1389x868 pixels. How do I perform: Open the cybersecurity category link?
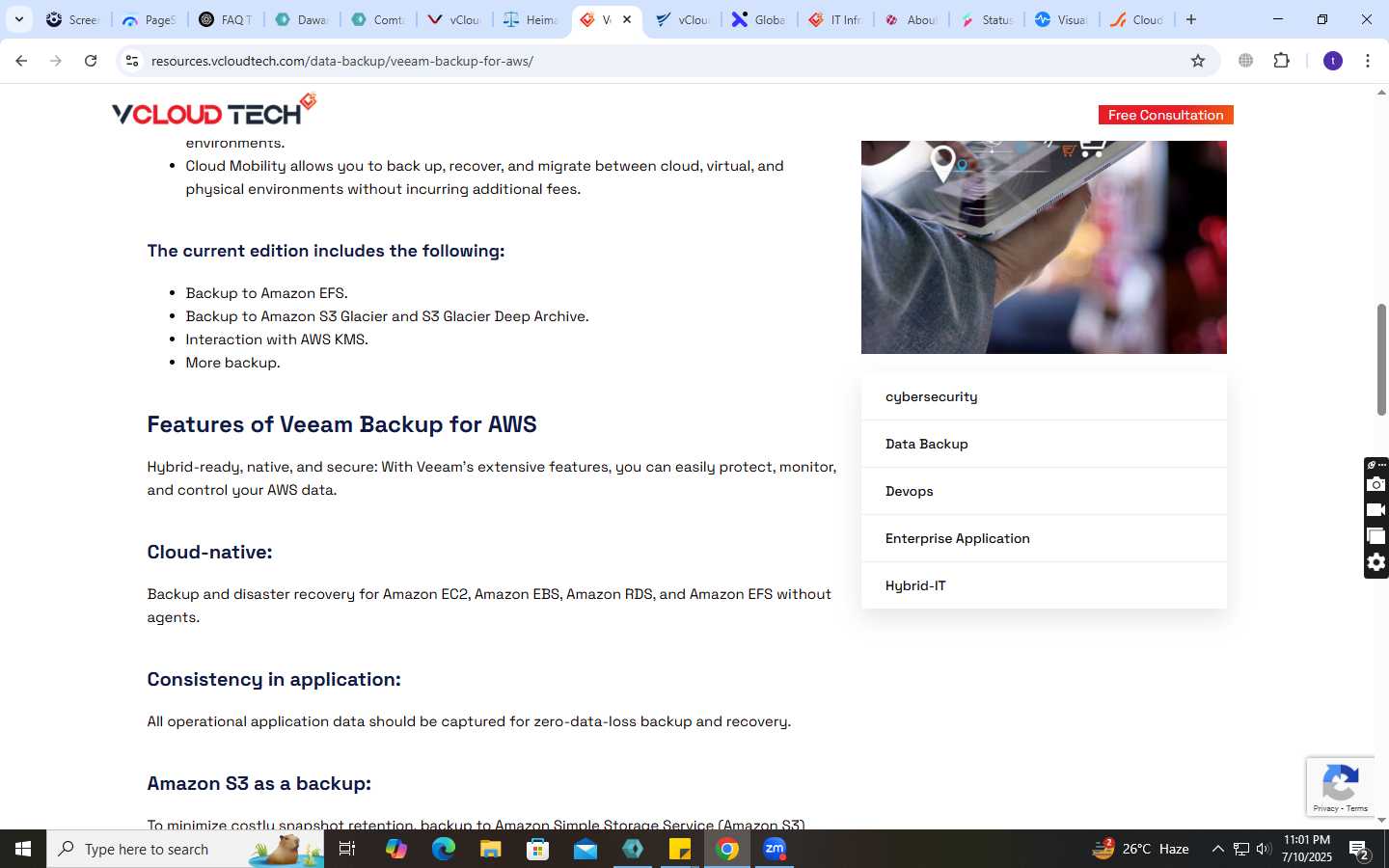[x=931, y=396]
